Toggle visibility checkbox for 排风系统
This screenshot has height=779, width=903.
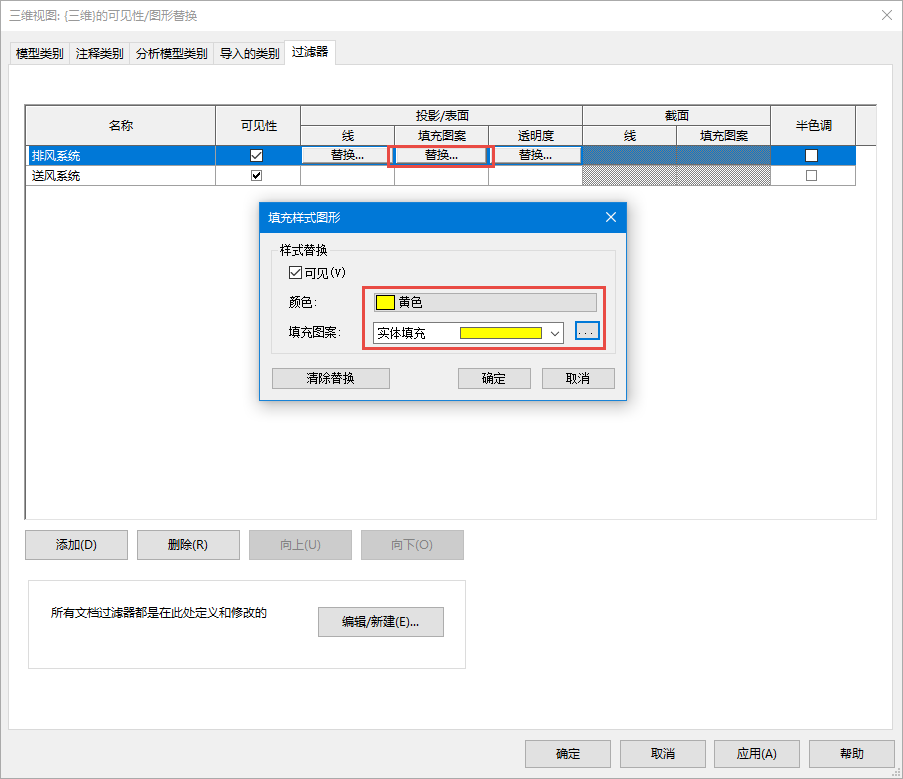click(256, 155)
